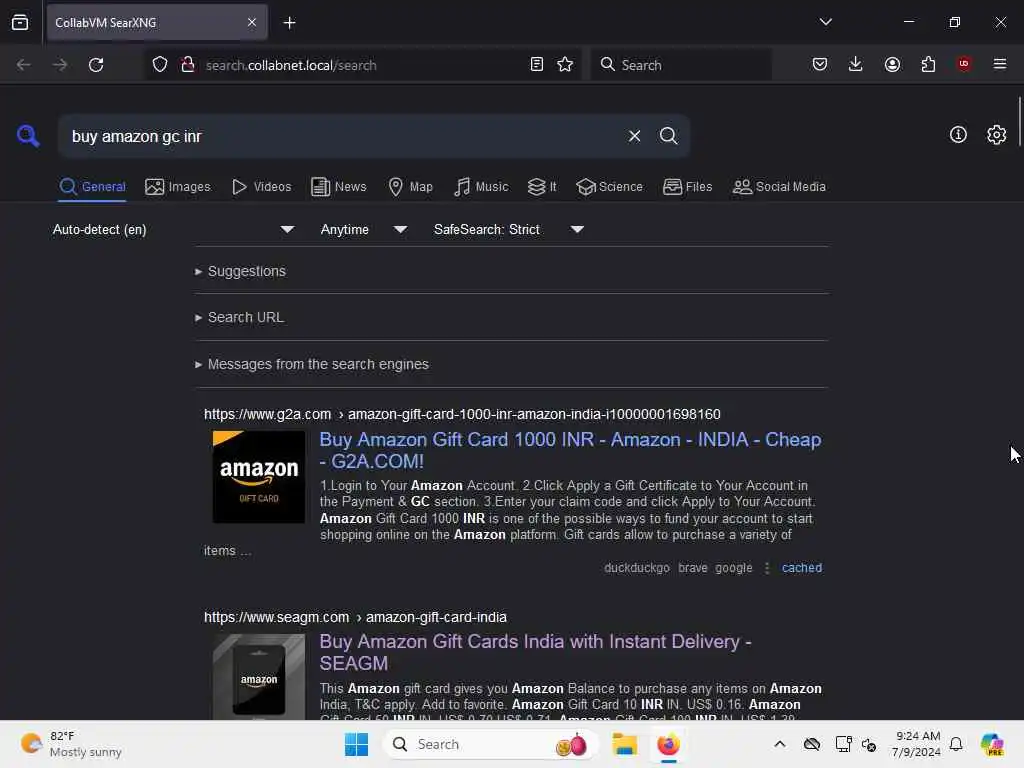Open SafeSearch: Strict dropdown

(509, 229)
